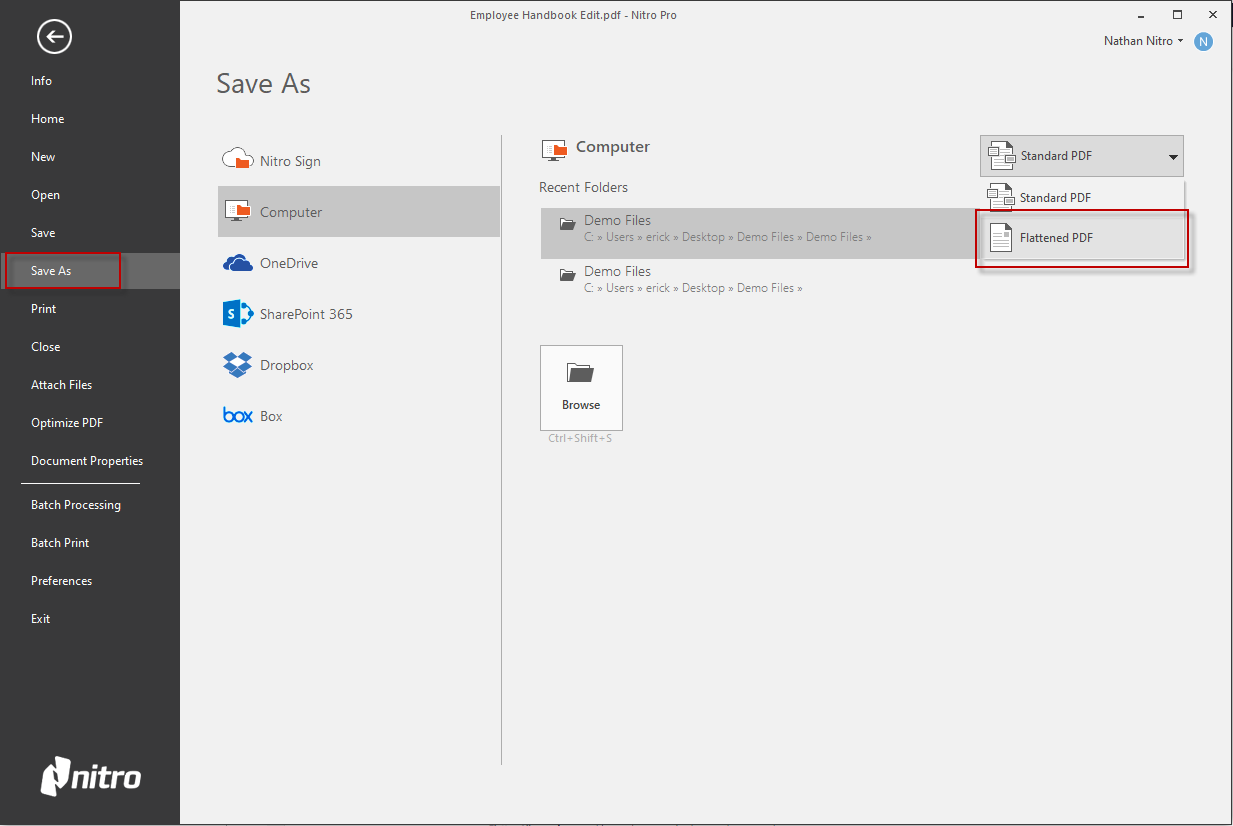Click the back arrow circle icon
This screenshot has height=826, width=1233.
[54, 37]
